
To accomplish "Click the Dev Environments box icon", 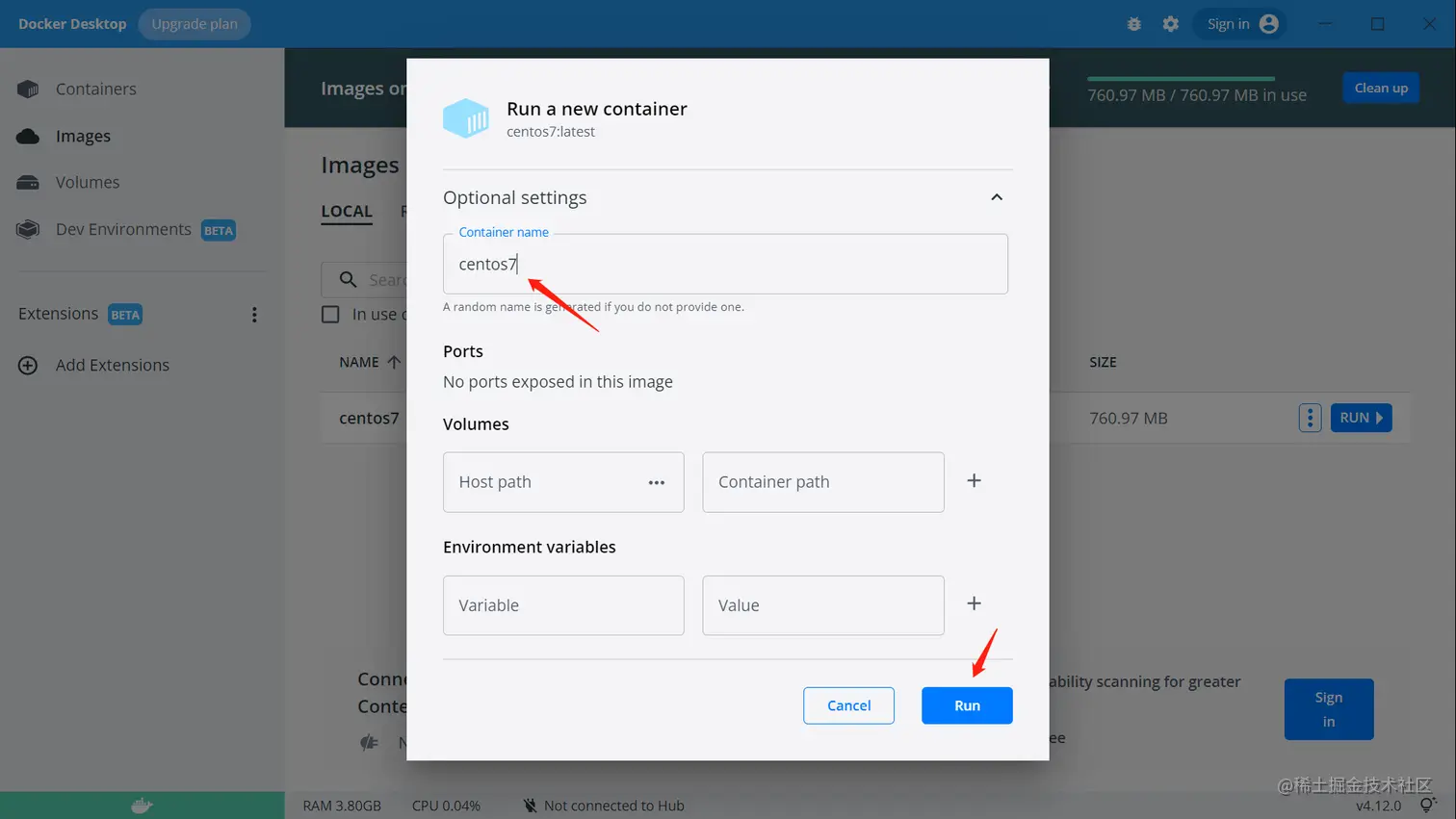I will (28, 229).
